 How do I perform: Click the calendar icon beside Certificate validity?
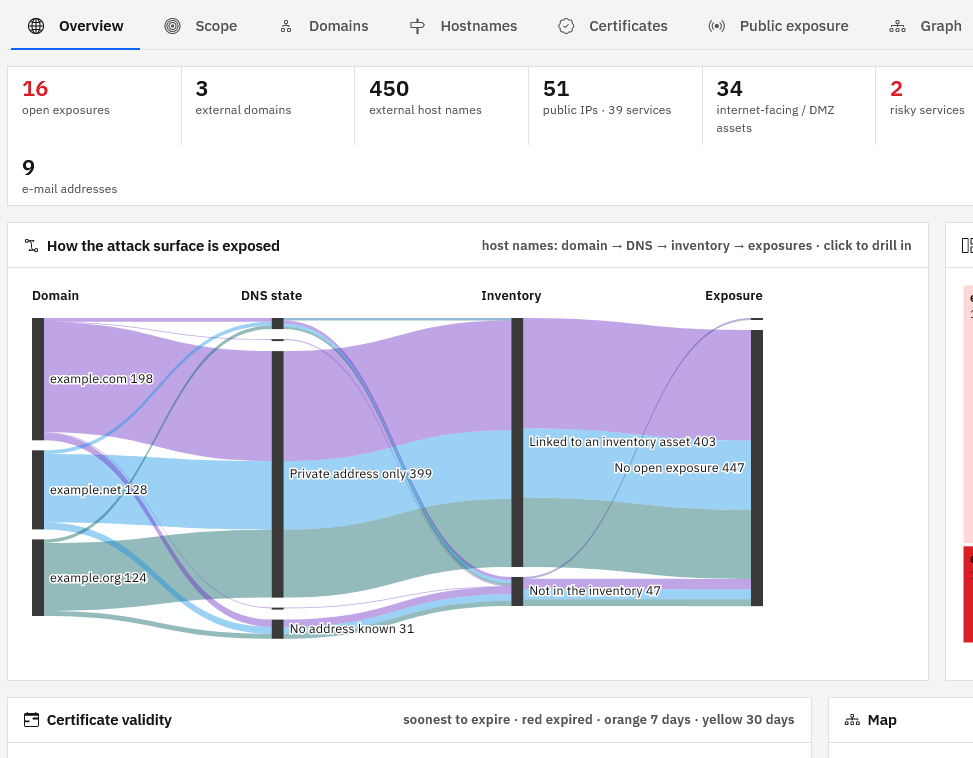click(x=31, y=720)
